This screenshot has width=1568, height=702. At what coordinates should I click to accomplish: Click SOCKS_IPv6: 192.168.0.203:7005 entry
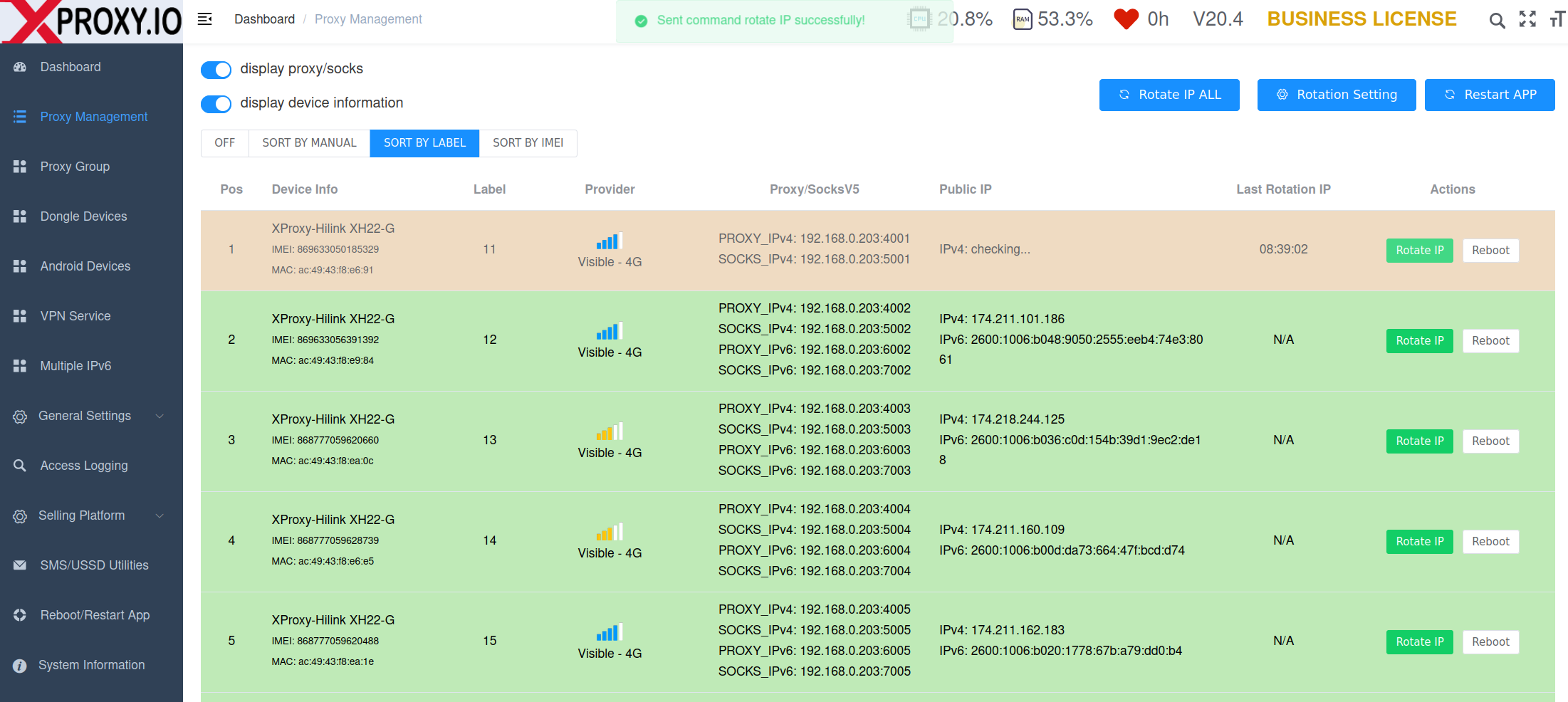[814, 671]
